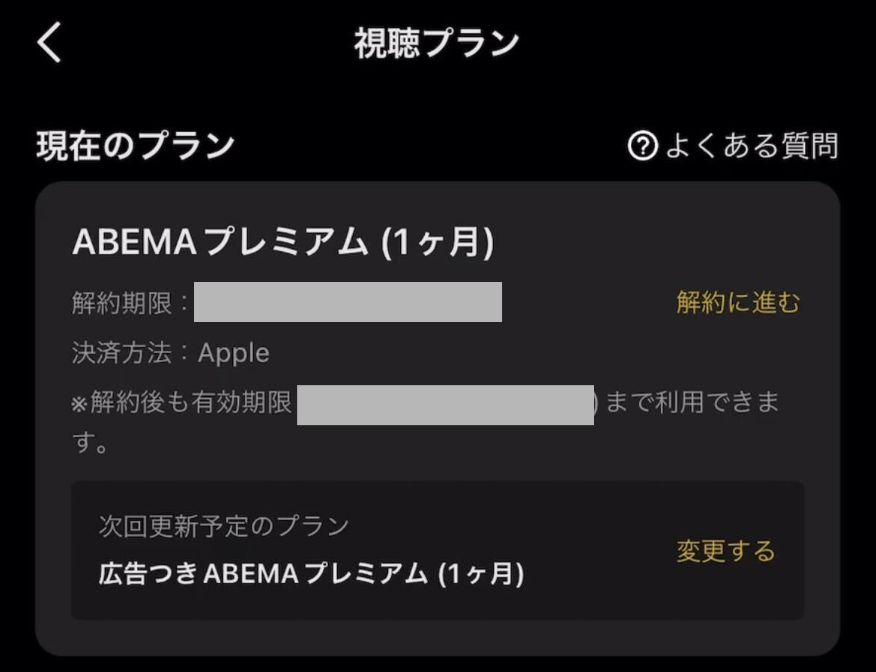The height and width of the screenshot is (672, 876).
Task: Tap the word Apple in payment method
Action: pos(234,353)
